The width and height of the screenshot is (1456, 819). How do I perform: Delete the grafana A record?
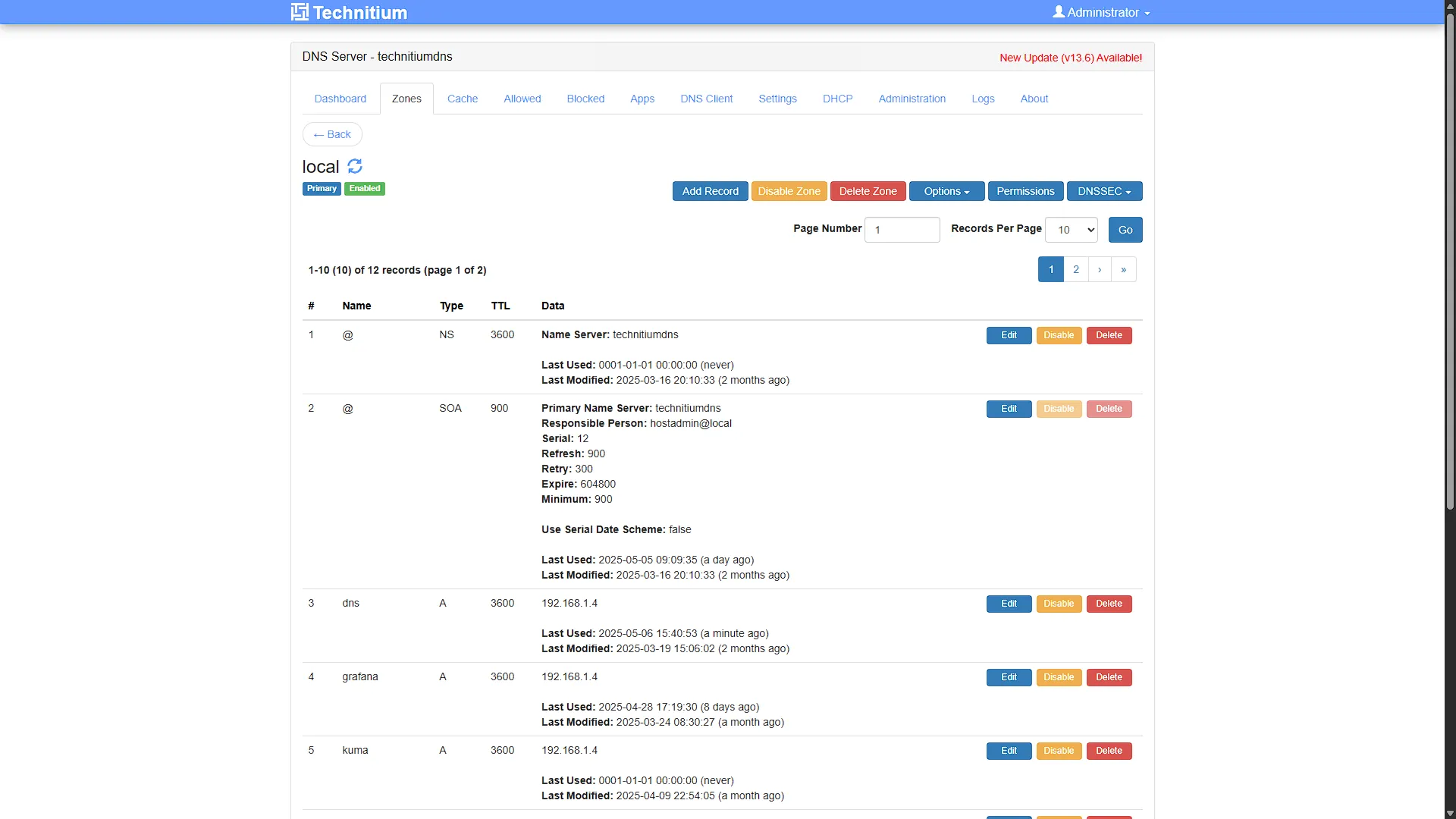click(x=1109, y=677)
